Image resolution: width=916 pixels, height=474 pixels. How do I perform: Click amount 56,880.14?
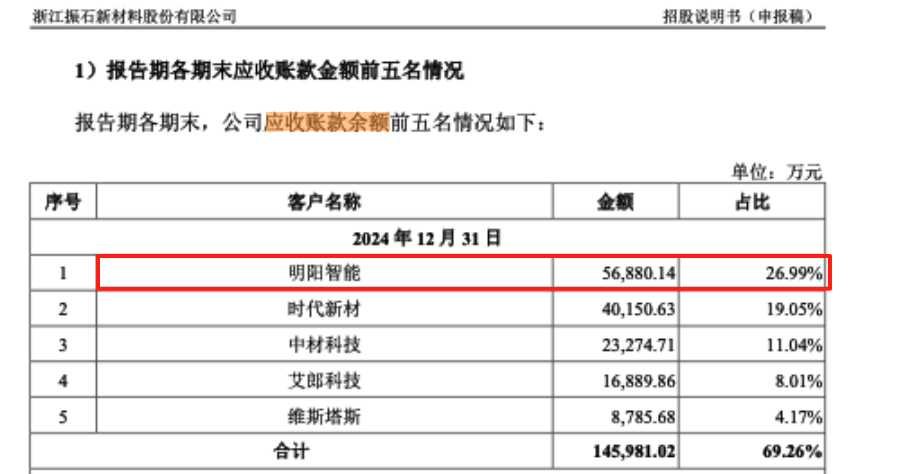[x=639, y=273]
